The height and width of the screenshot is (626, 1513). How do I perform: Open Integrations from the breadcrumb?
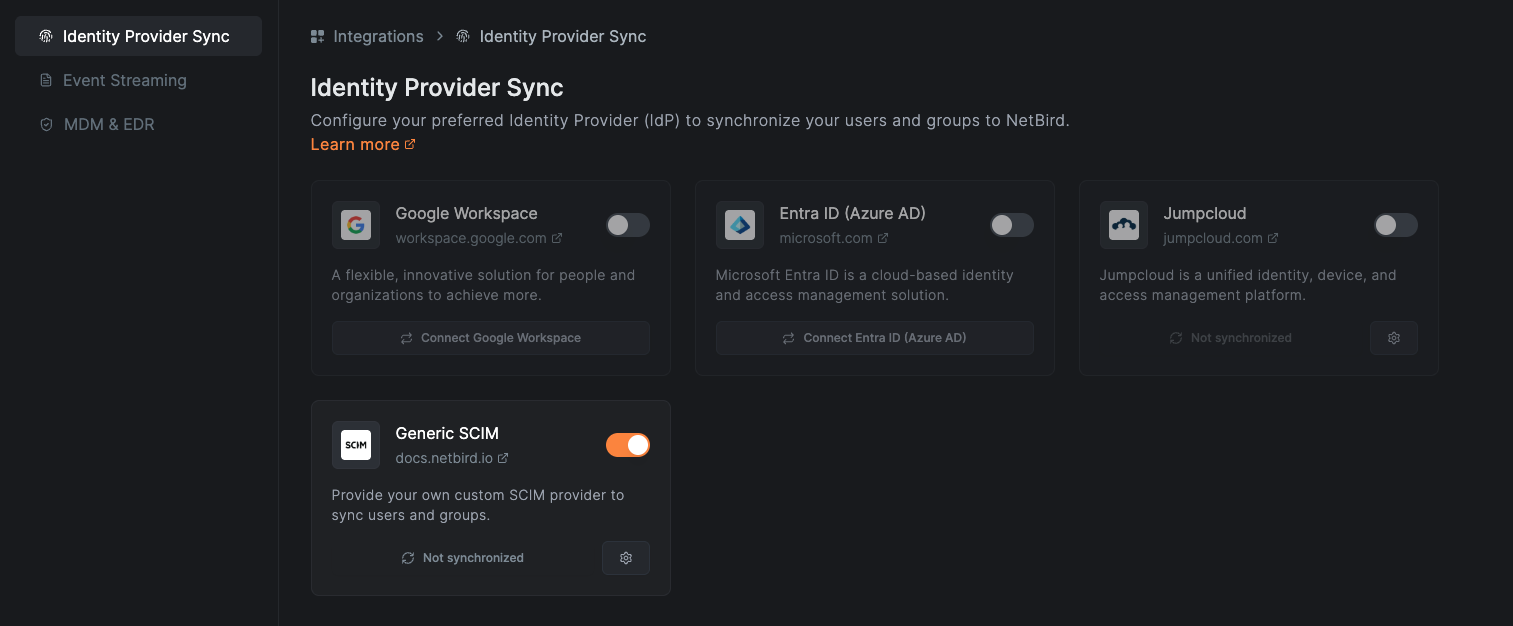tap(376, 36)
